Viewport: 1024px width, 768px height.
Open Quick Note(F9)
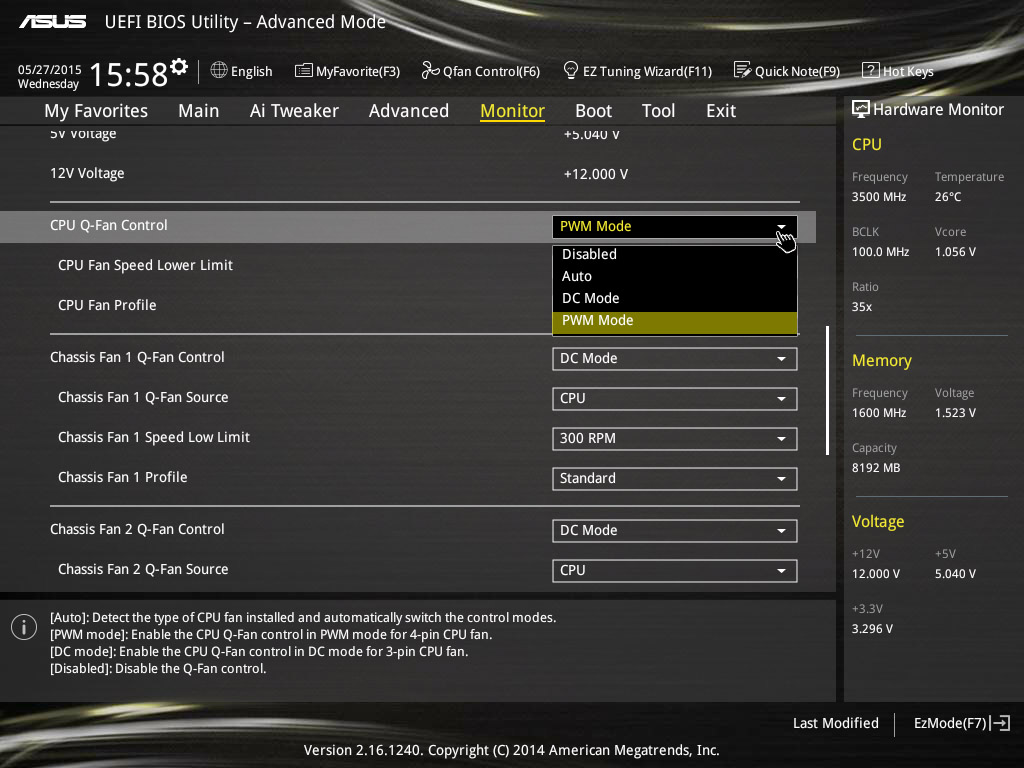pyautogui.click(x=797, y=71)
